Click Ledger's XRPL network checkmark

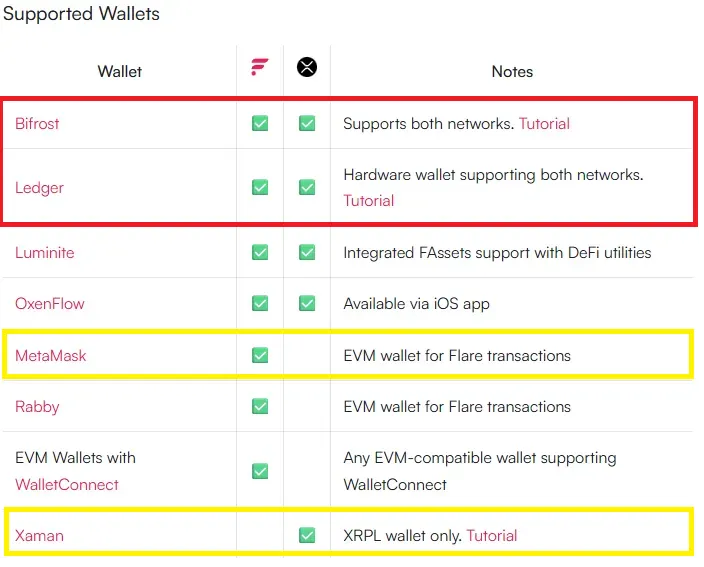click(307, 187)
